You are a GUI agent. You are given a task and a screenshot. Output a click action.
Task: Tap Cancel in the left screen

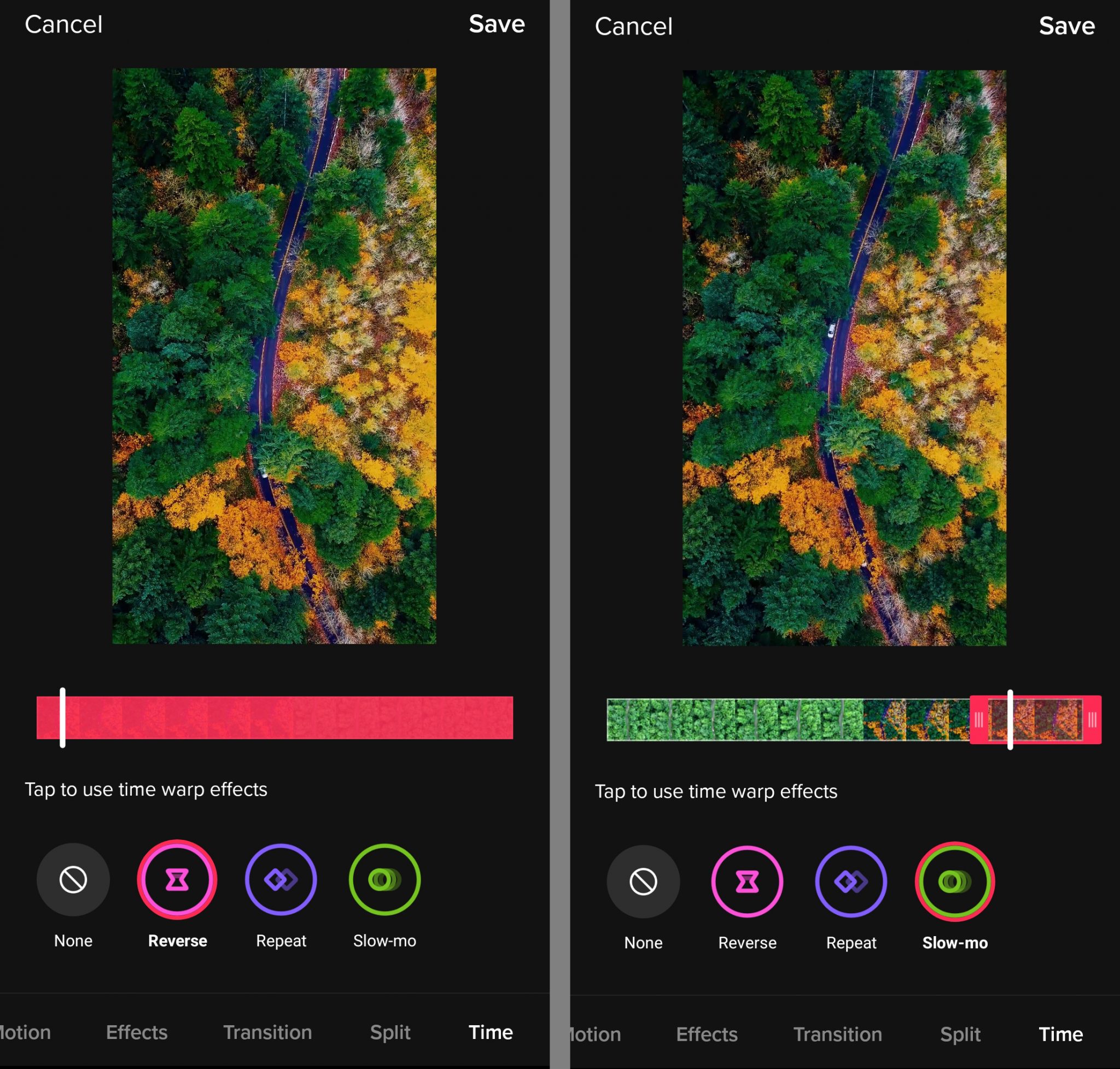[x=63, y=25]
